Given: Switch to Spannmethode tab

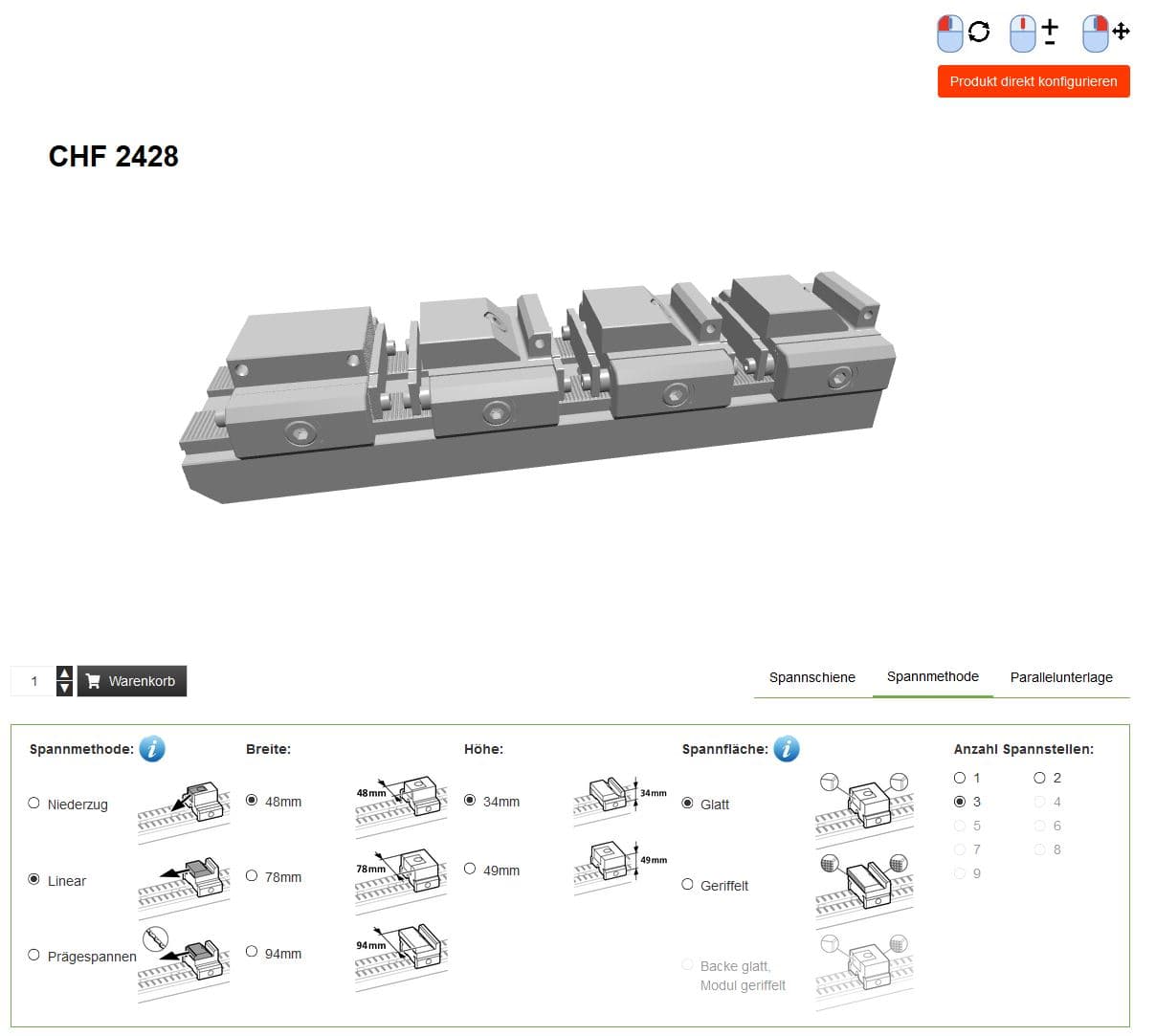Looking at the screenshot, I should pyautogui.click(x=933, y=677).
